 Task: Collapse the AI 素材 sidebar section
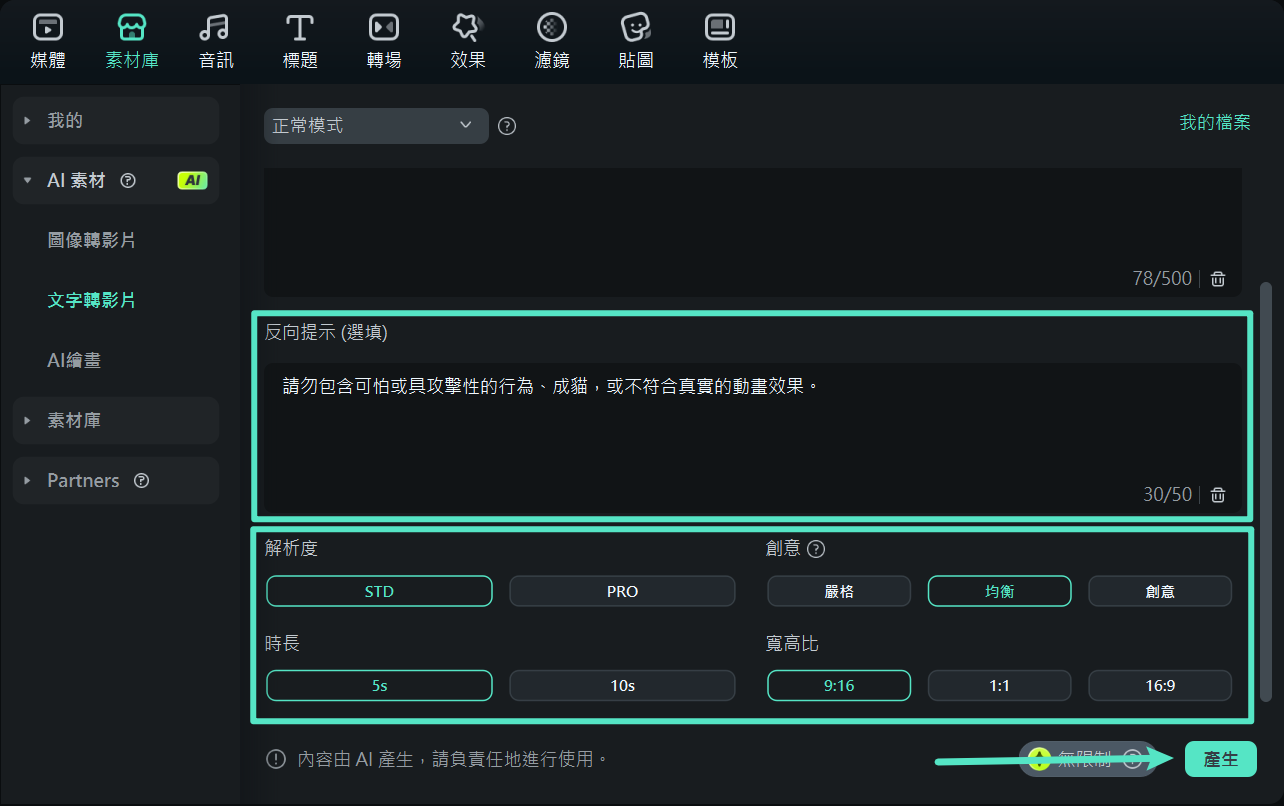pos(116,181)
